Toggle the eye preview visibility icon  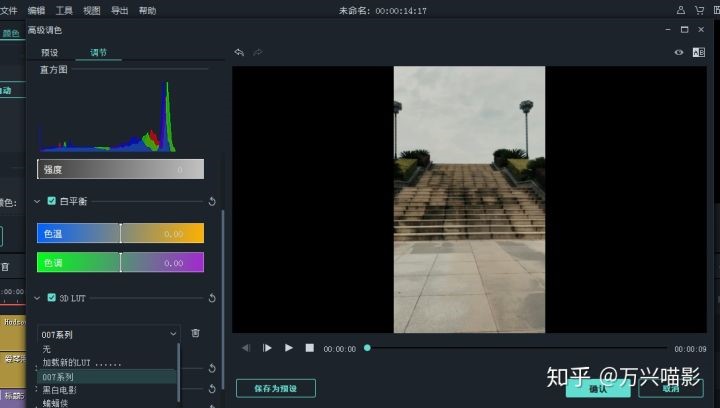click(679, 52)
